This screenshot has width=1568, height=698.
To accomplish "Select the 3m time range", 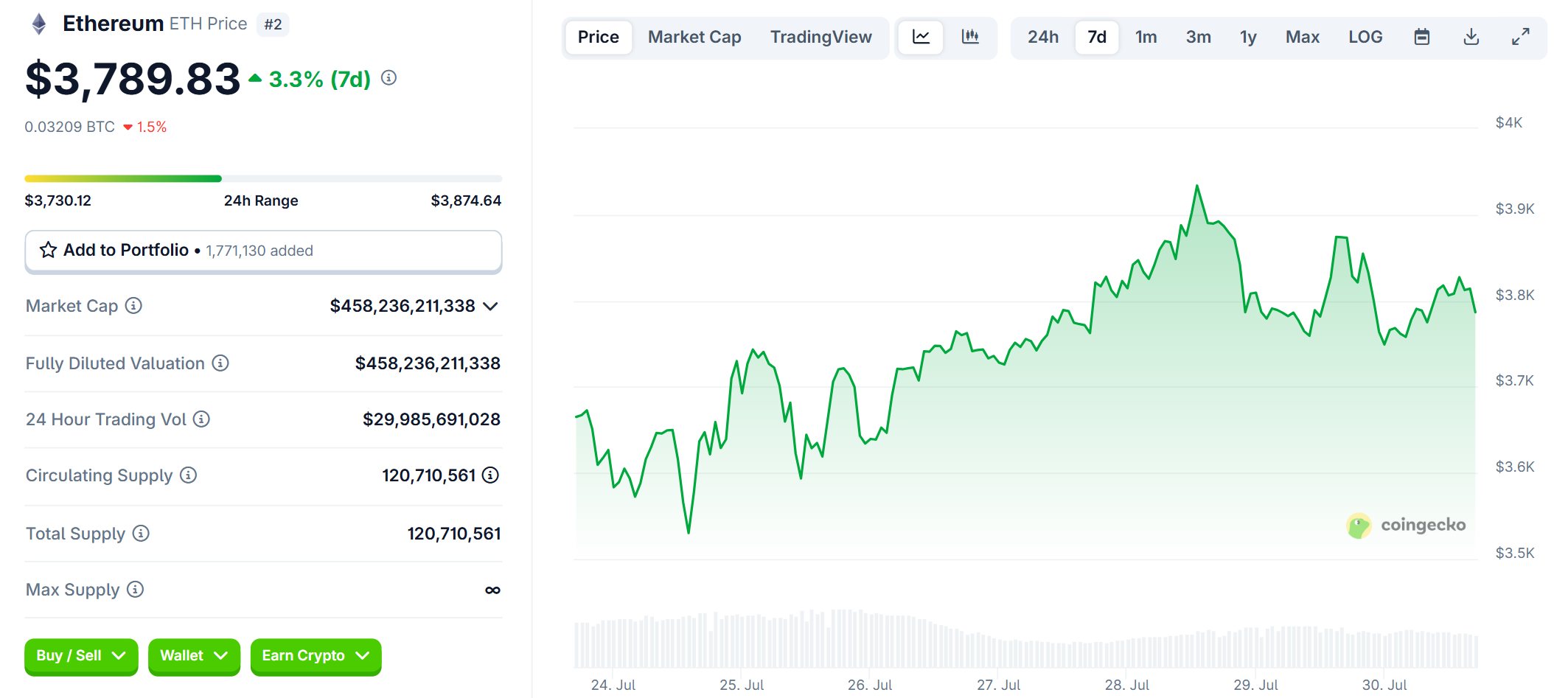I will click(x=1198, y=37).
